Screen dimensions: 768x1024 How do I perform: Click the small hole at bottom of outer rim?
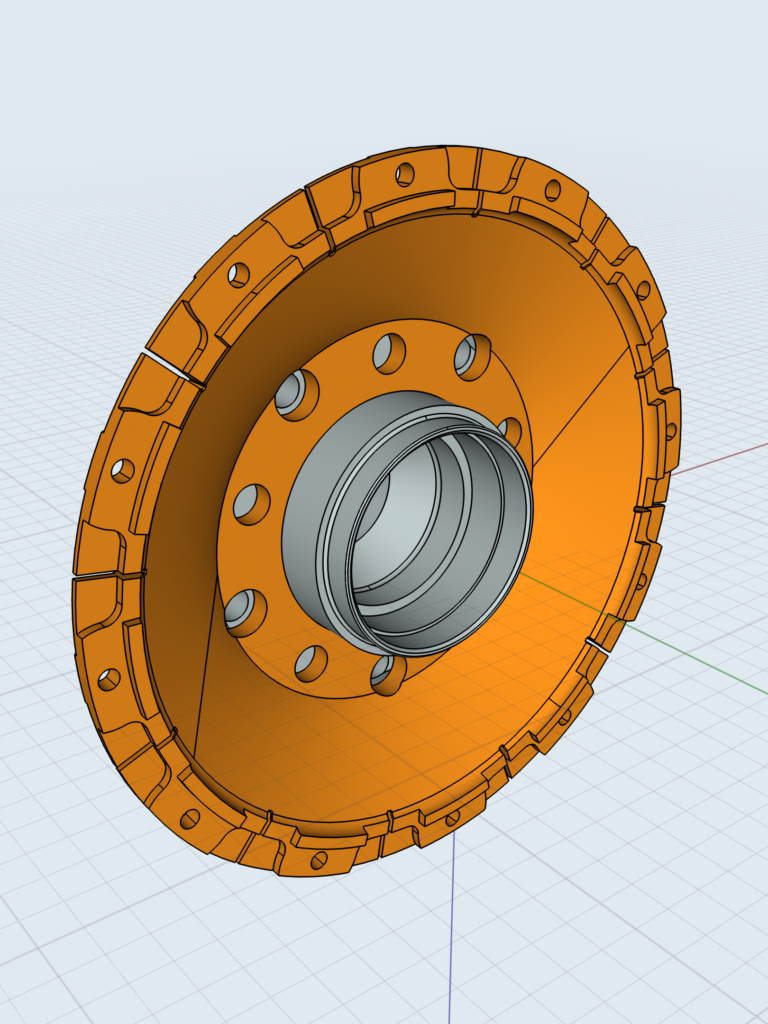tap(319, 859)
